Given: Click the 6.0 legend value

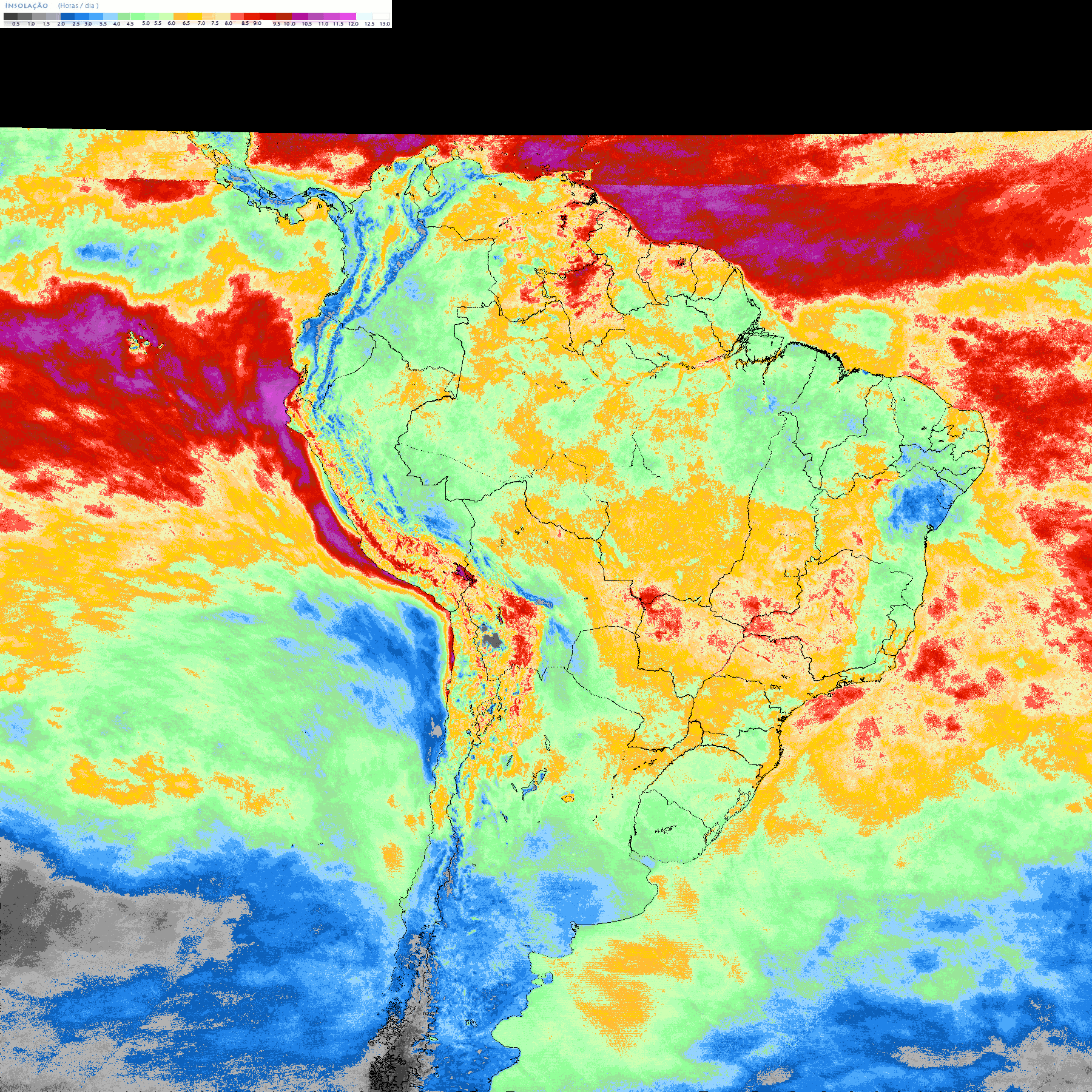Looking at the screenshot, I should tap(171, 23).
